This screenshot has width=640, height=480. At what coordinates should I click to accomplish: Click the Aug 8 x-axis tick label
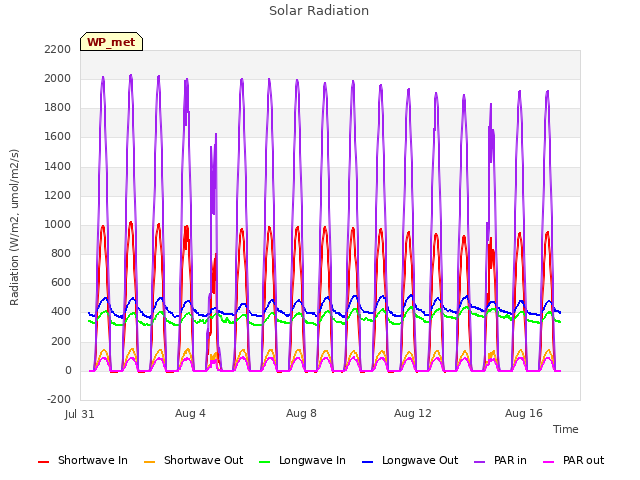point(301,413)
